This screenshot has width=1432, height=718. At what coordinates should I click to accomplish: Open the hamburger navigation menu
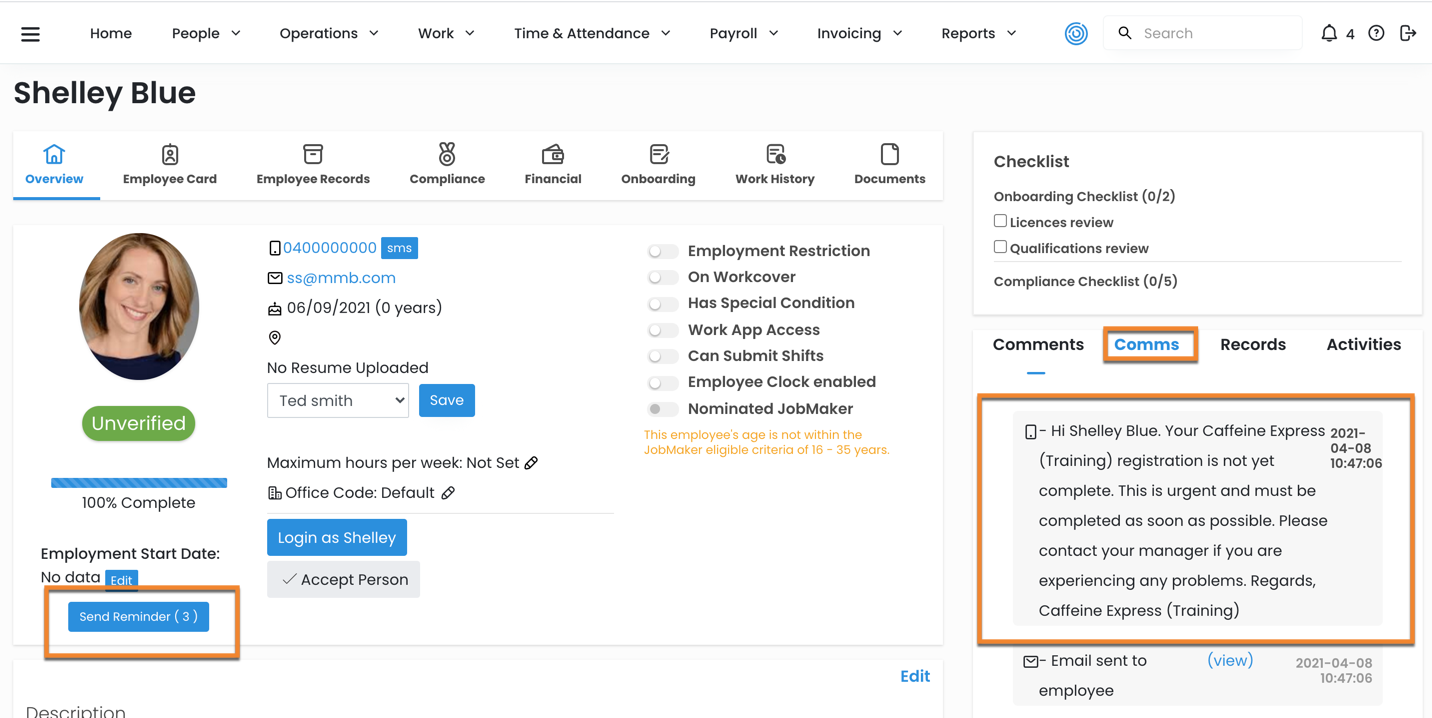31,34
